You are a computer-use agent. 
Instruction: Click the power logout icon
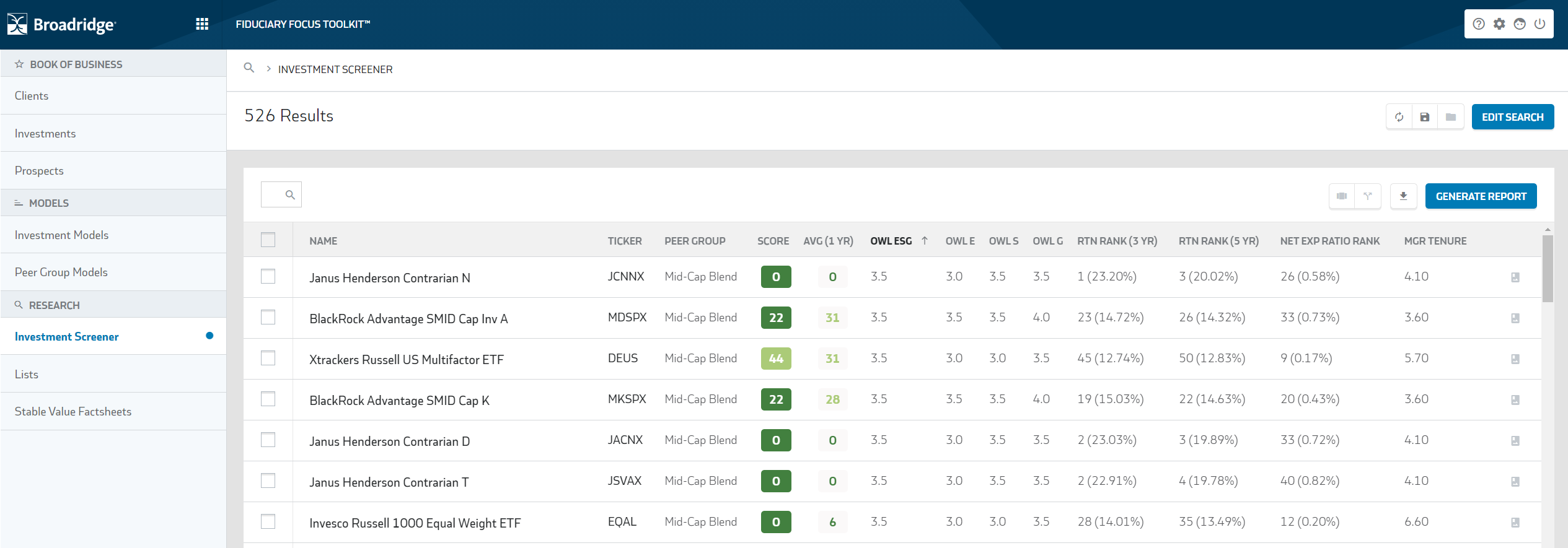click(1540, 24)
